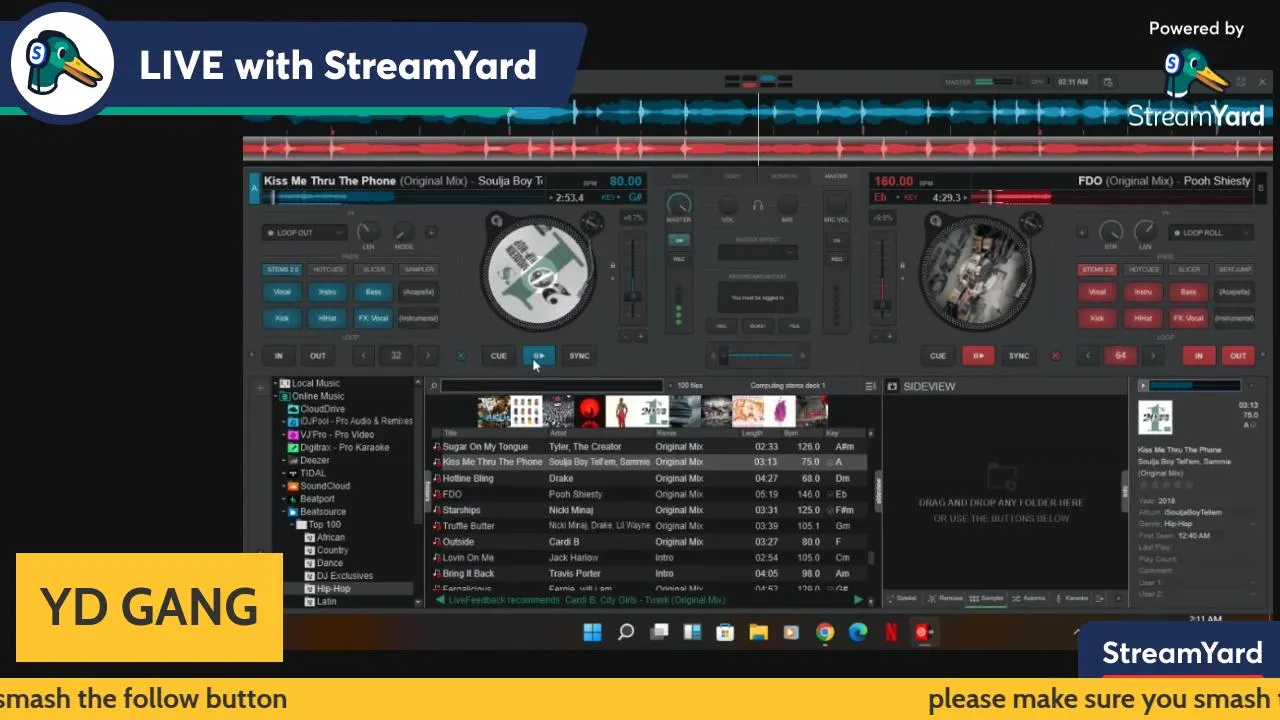Image resolution: width=1280 pixels, height=720 pixels.
Task: Expand the Local Music tree node
Action: (275, 384)
